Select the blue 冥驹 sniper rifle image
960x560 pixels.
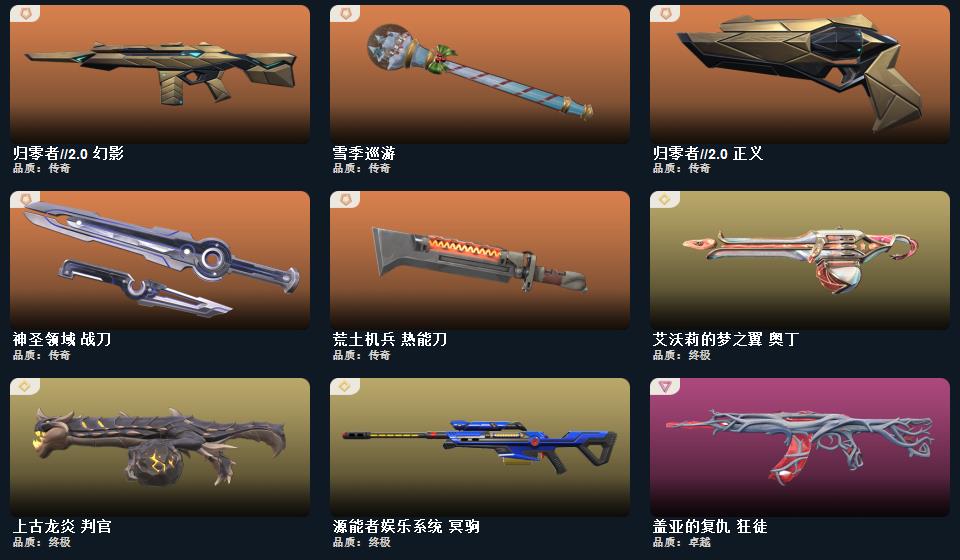[x=479, y=446]
